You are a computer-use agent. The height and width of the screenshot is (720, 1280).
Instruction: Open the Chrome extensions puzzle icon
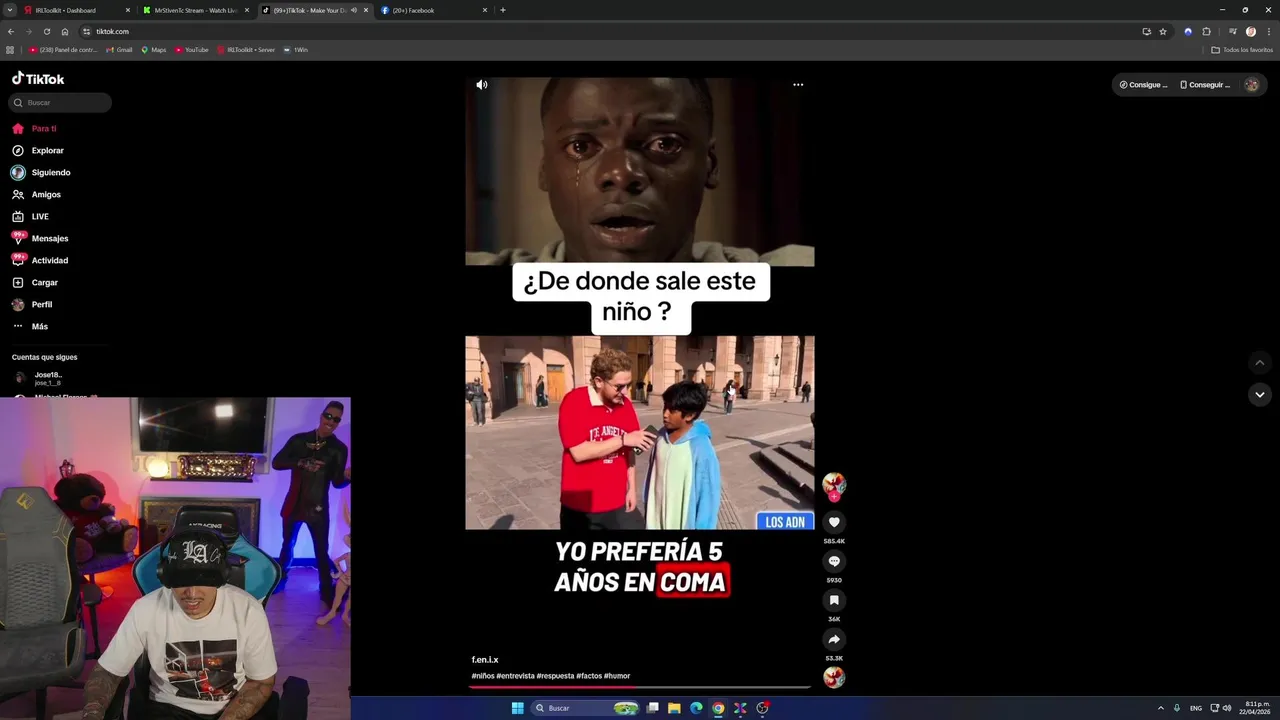coord(1207,31)
